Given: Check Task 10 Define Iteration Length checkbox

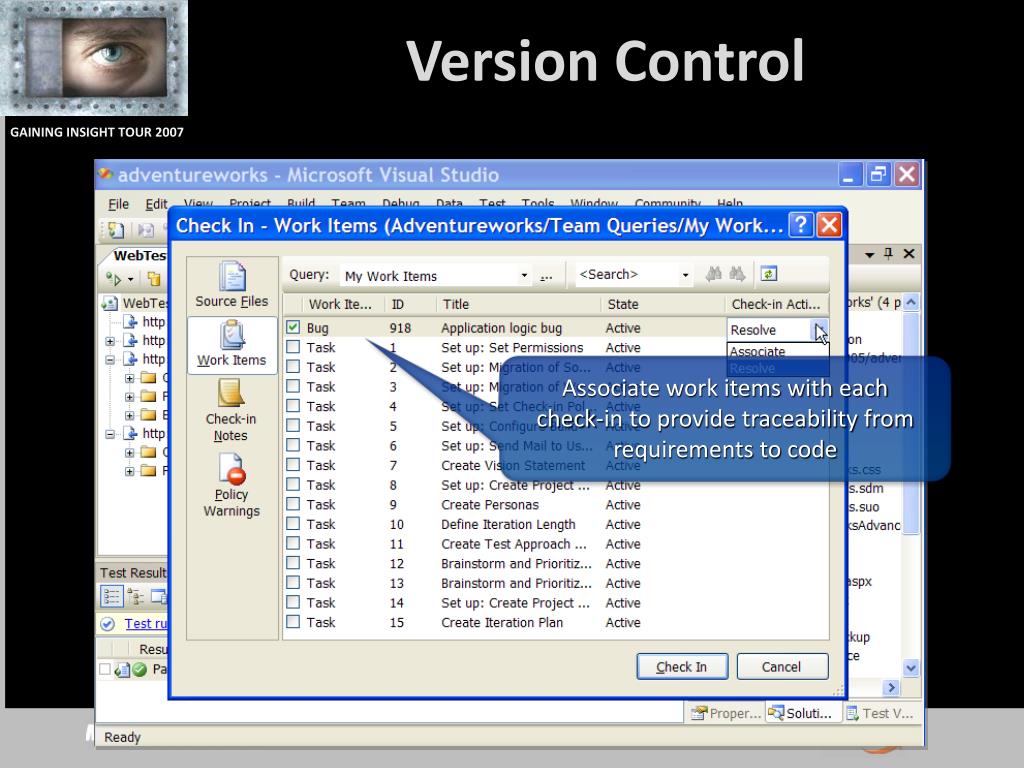Looking at the screenshot, I should tap(293, 523).
